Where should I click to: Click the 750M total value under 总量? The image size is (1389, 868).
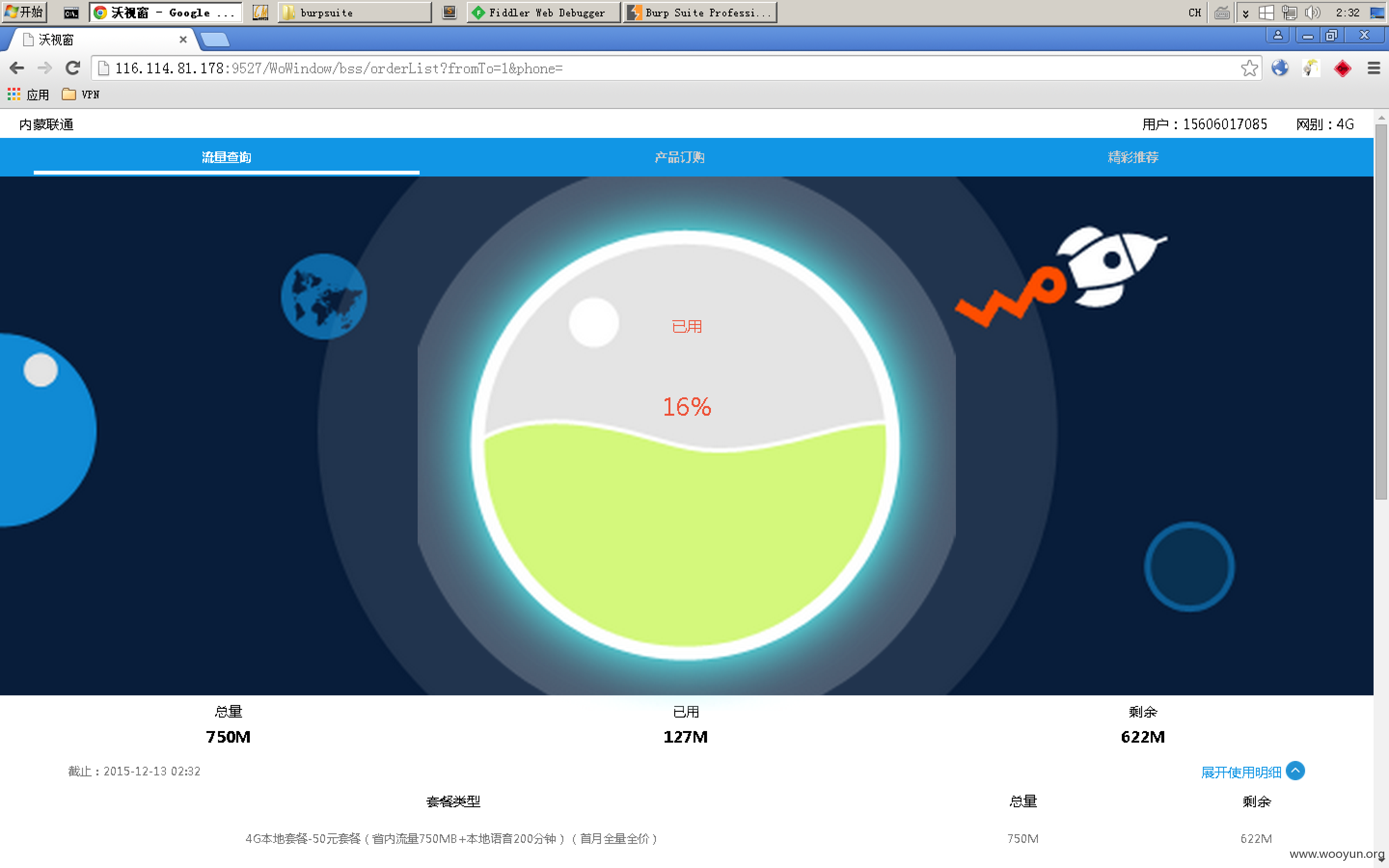tap(229, 736)
